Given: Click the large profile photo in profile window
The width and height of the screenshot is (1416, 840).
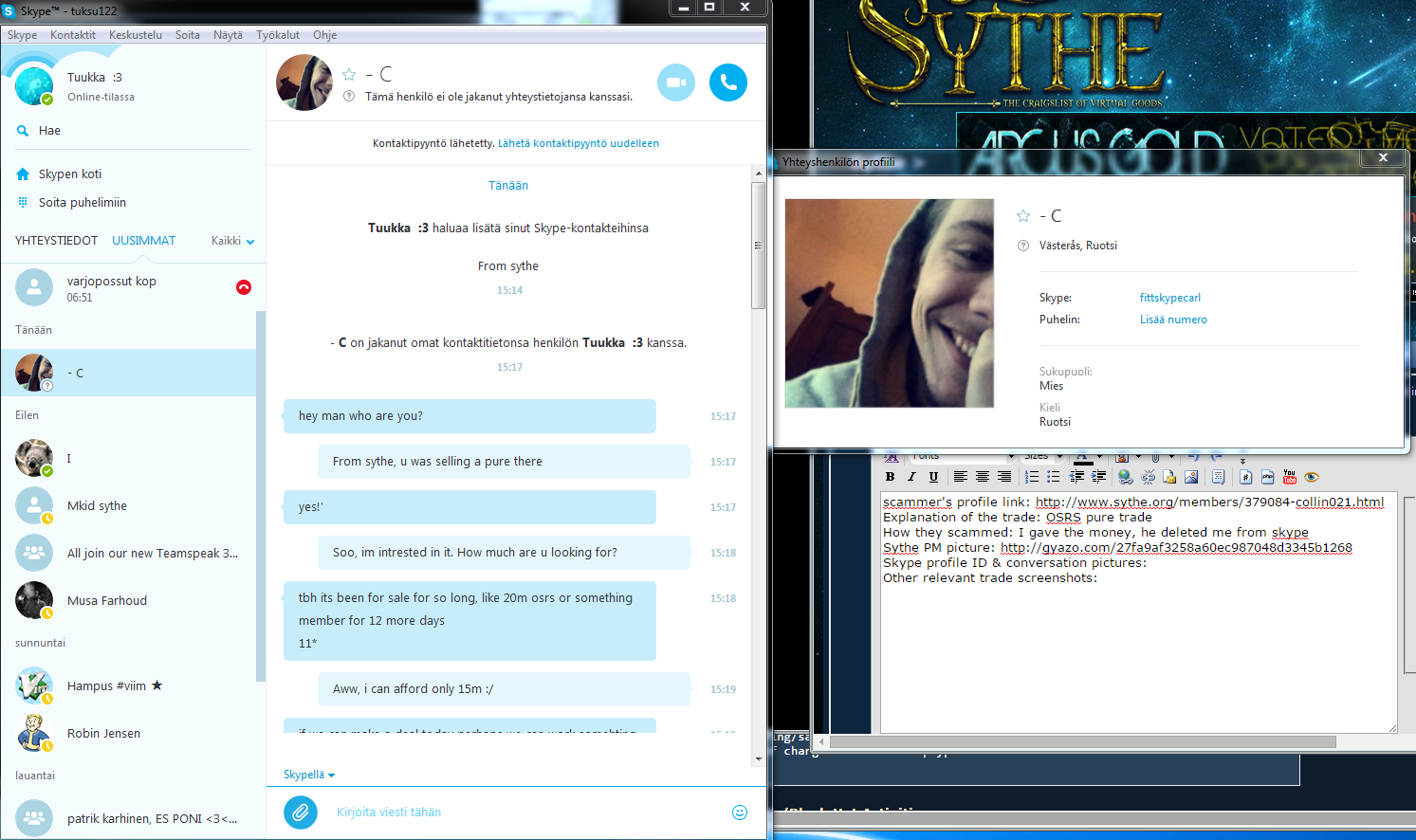Looking at the screenshot, I should 890,303.
